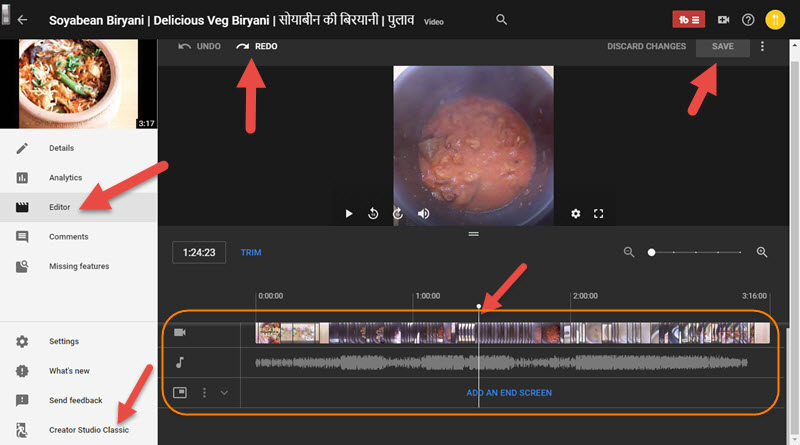Click the 1:00:00 timeline ruler label
Image resolution: width=800 pixels, height=445 pixels.
click(428, 296)
